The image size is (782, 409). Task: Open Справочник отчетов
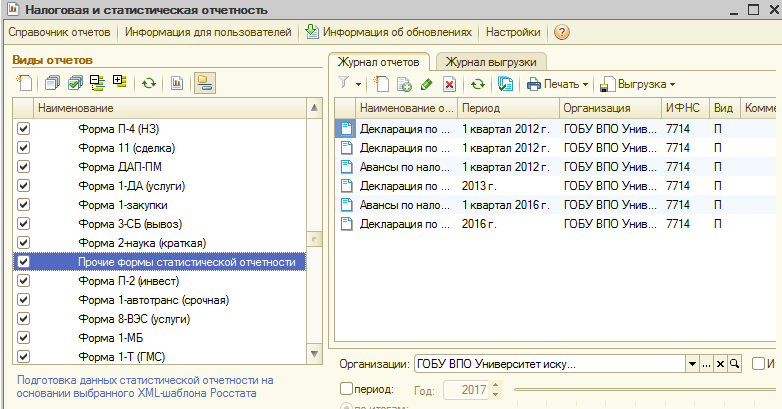[x=59, y=32]
